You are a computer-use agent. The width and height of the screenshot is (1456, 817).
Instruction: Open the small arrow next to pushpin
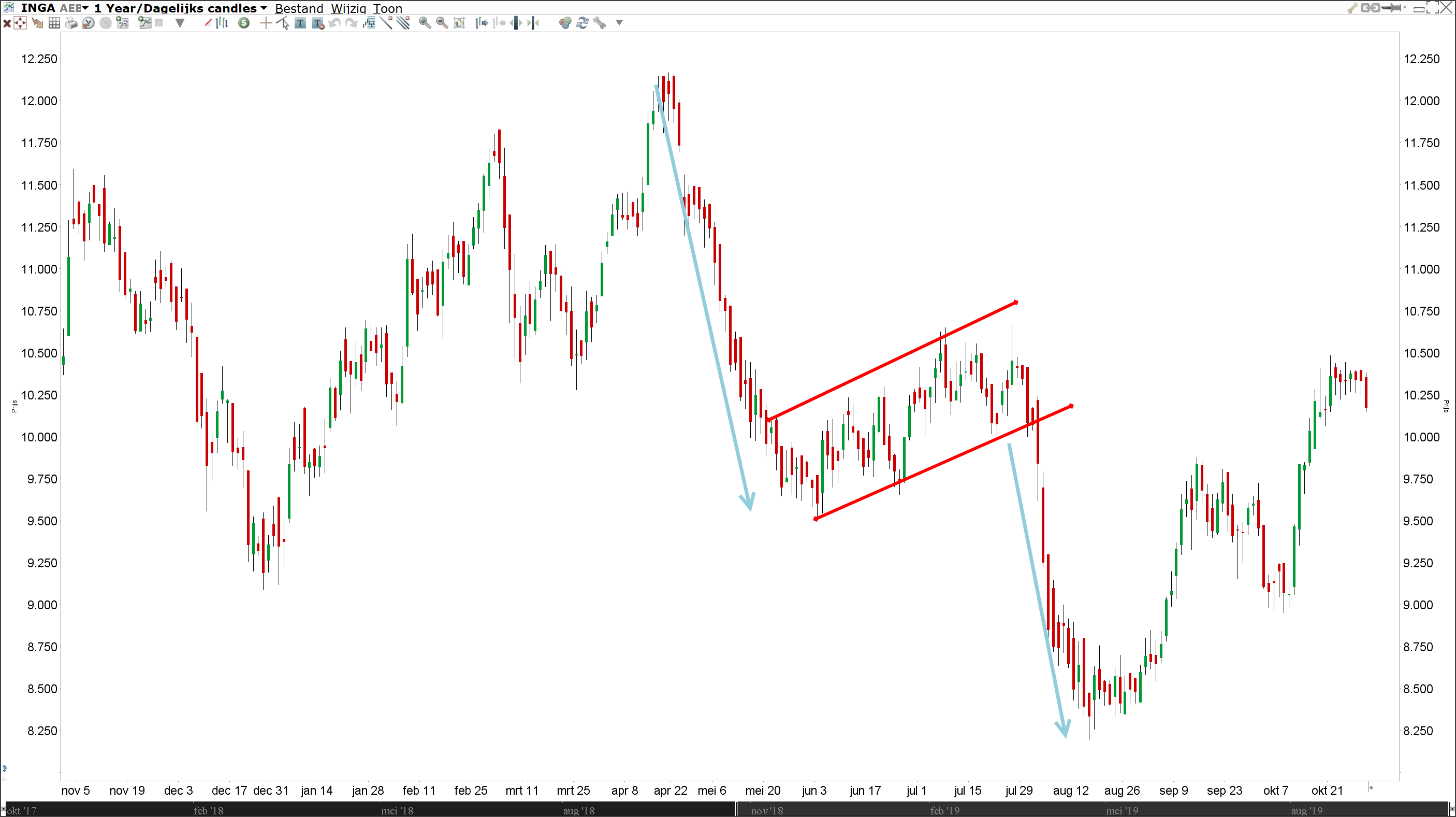[x=1405, y=8]
